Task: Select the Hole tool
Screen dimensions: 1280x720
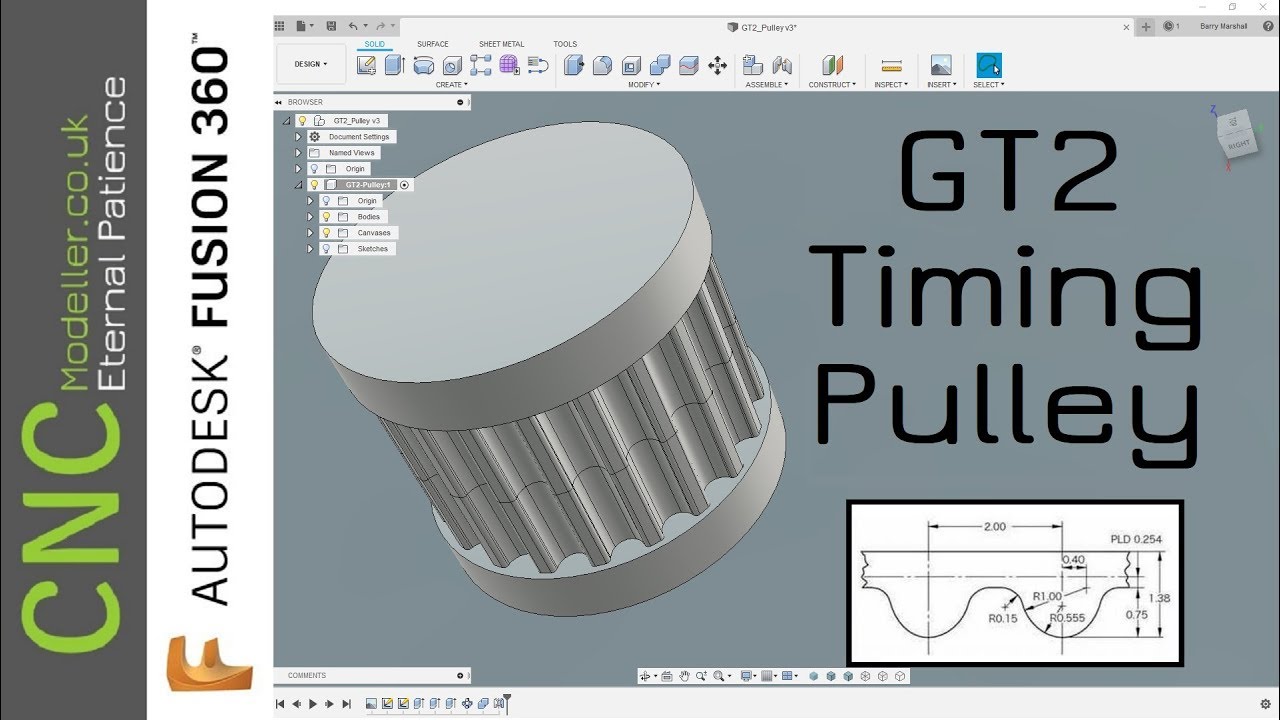Action: coord(452,65)
